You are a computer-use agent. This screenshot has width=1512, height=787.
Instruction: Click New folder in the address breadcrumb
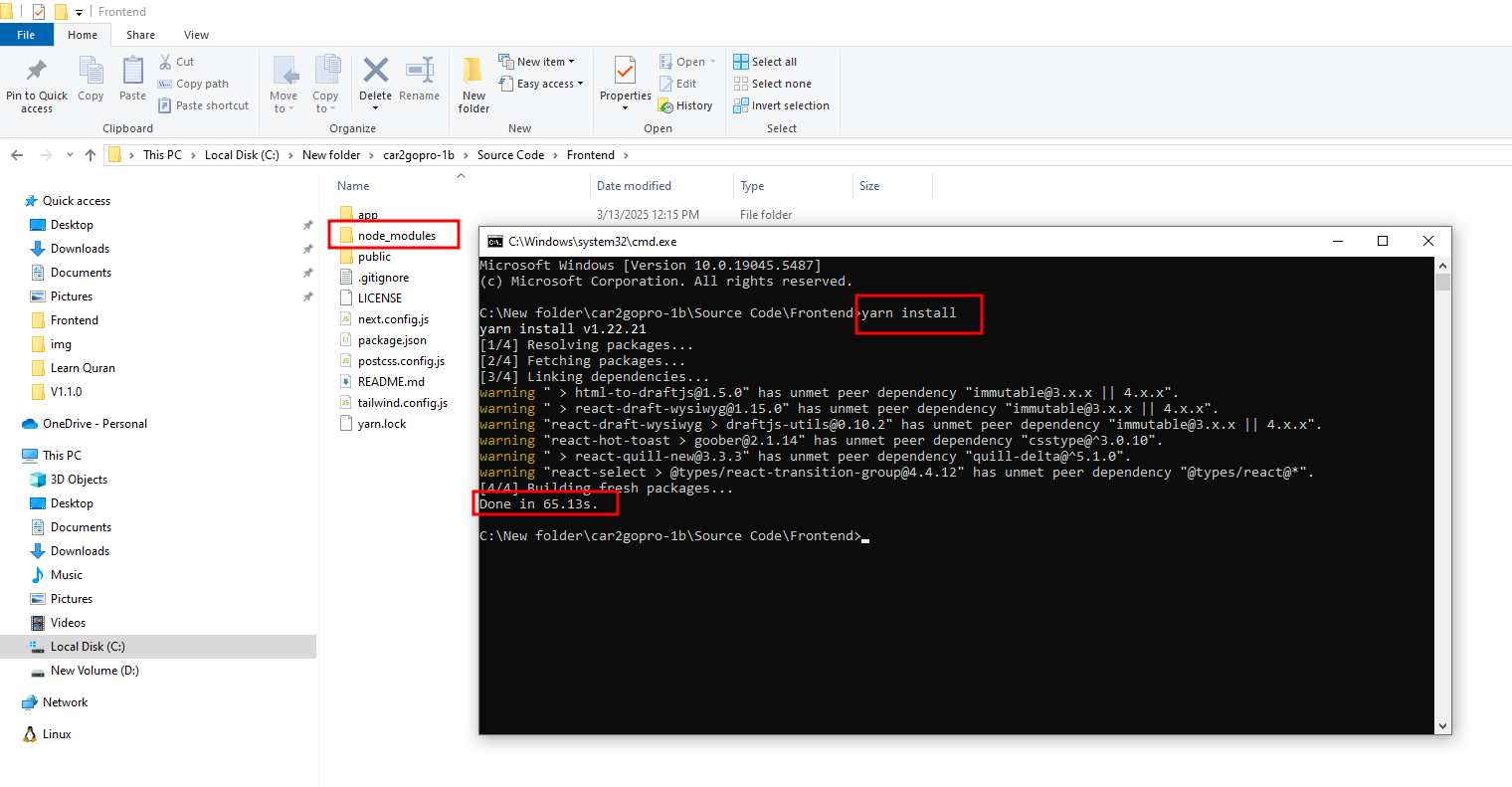point(331,155)
